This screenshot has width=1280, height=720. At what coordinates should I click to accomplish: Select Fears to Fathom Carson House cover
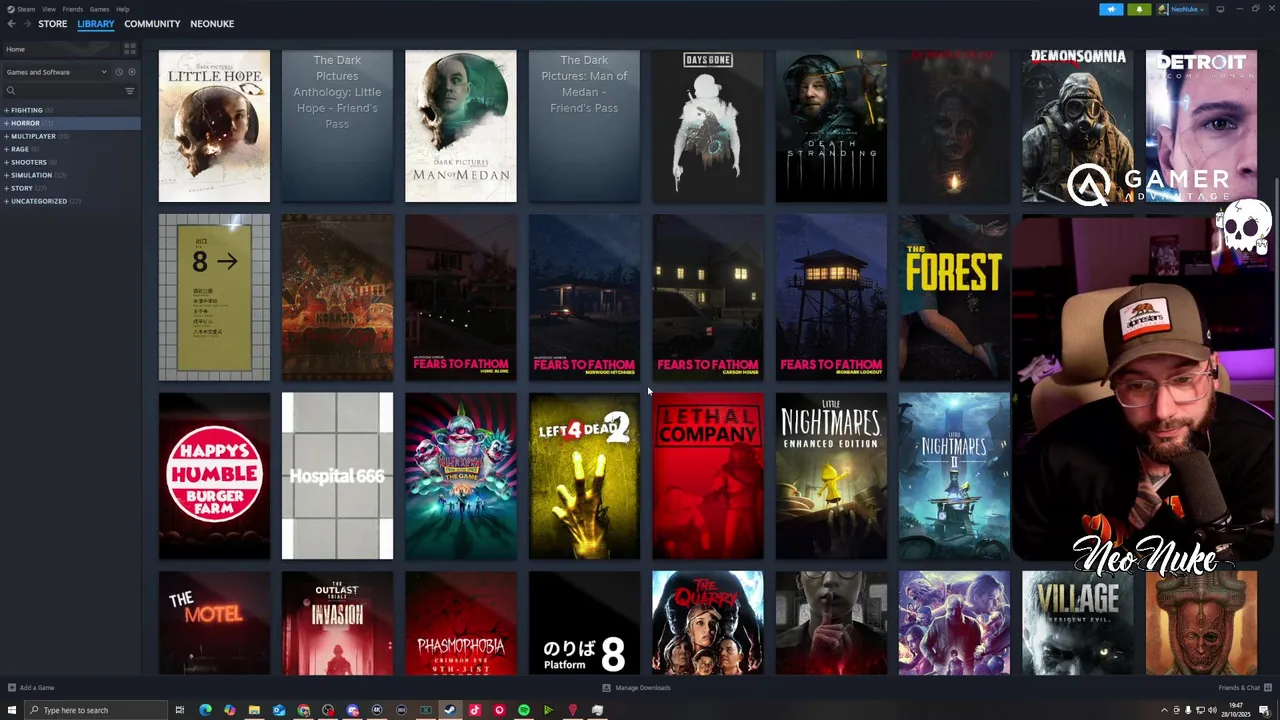point(708,297)
